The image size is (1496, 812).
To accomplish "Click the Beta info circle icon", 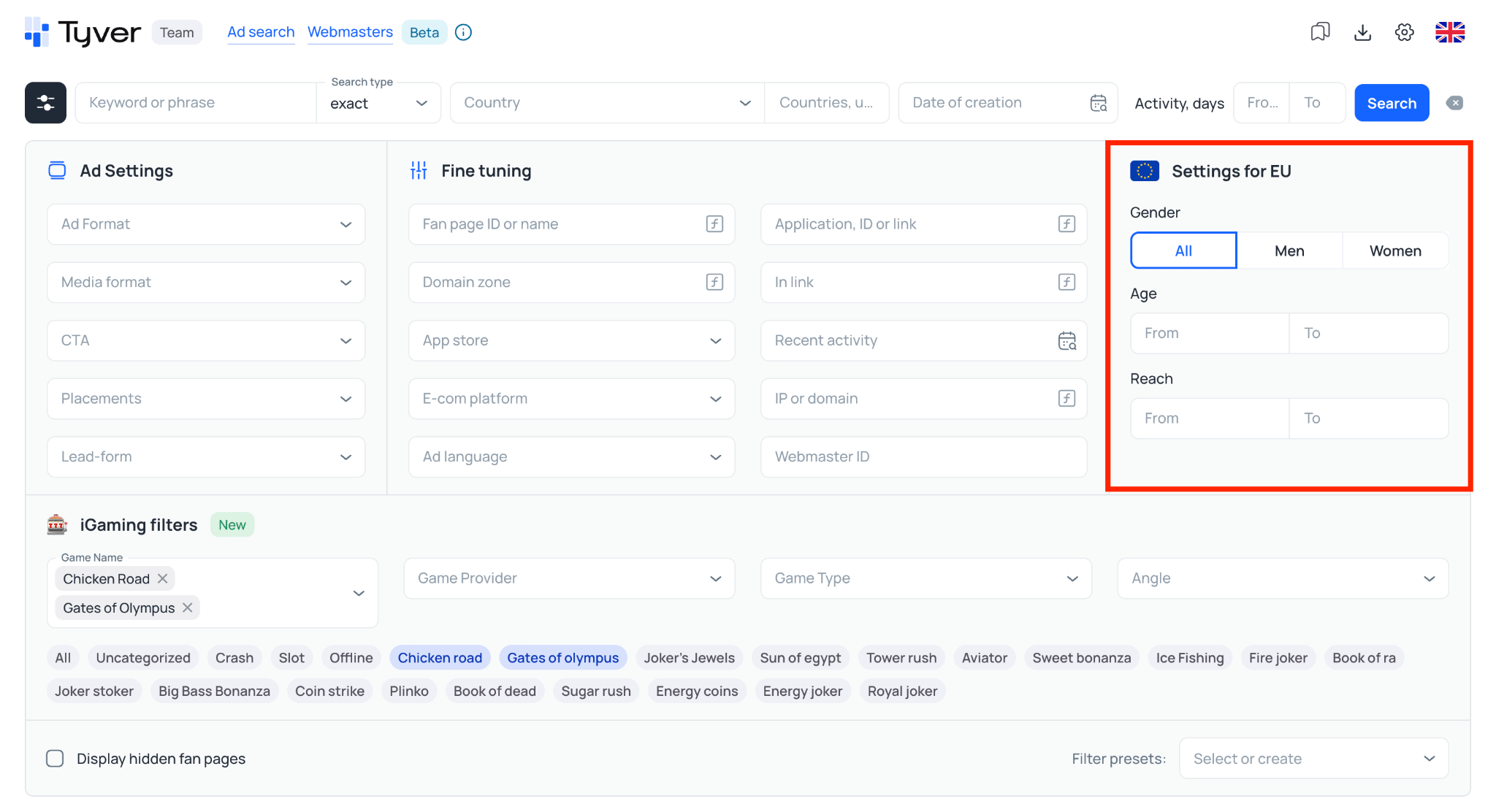I will (463, 32).
